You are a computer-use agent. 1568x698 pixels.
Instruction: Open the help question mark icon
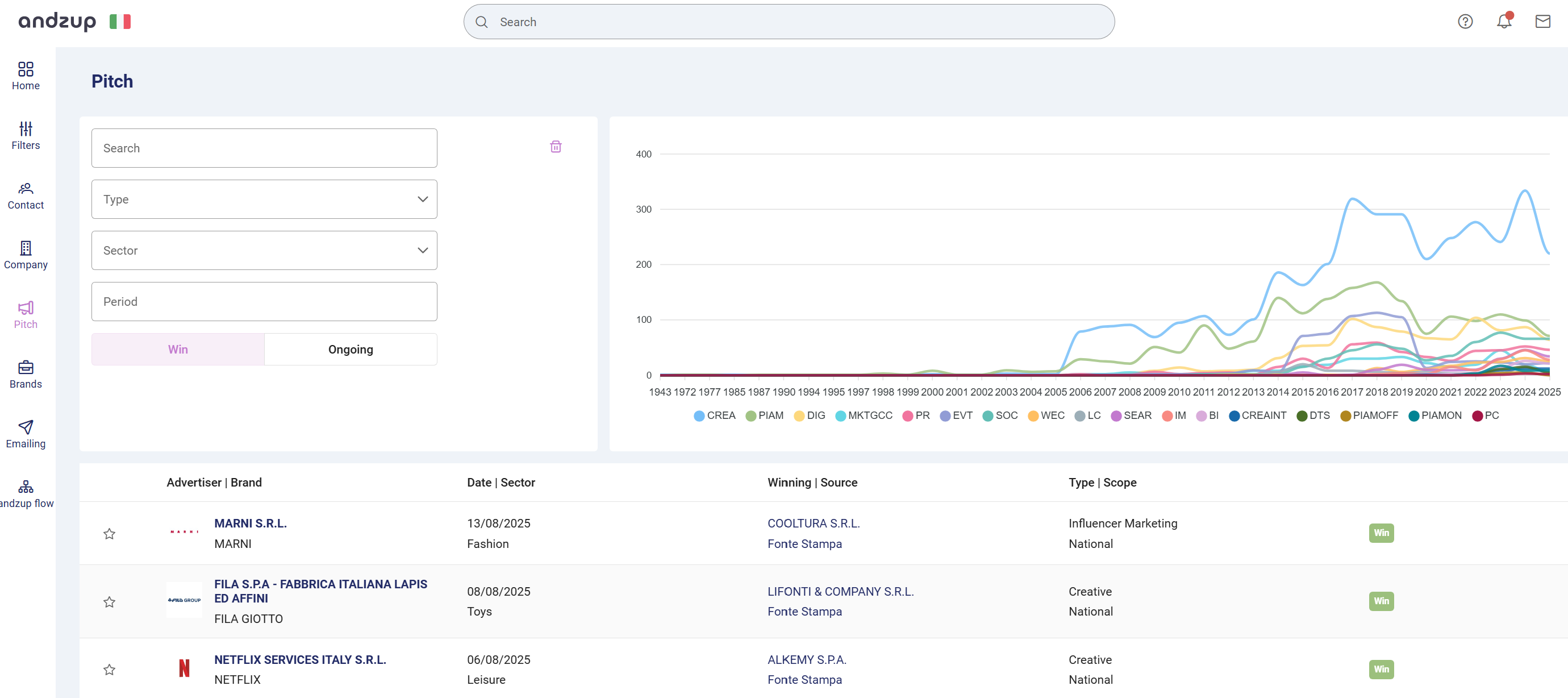(x=1465, y=22)
